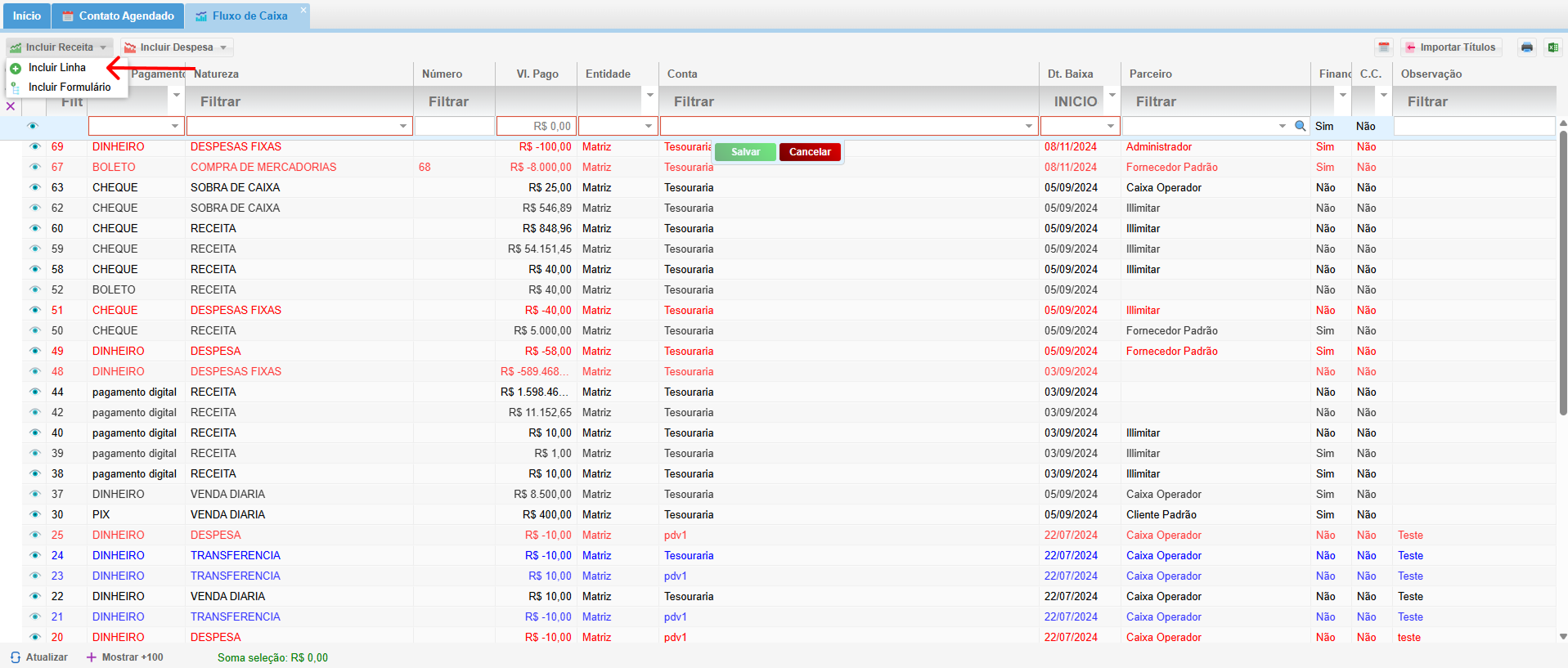Image resolution: width=1568 pixels, height=668 pixels.
Task: Open the Dt. Baixa date picker in new row
Action: point(1080,126)
